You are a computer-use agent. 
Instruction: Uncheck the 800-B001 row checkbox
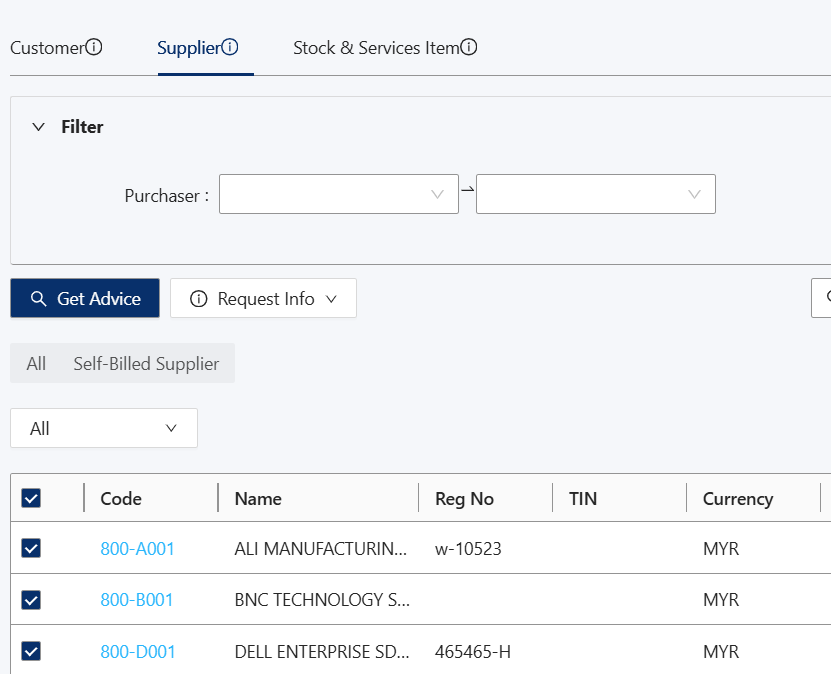(31, 600)
